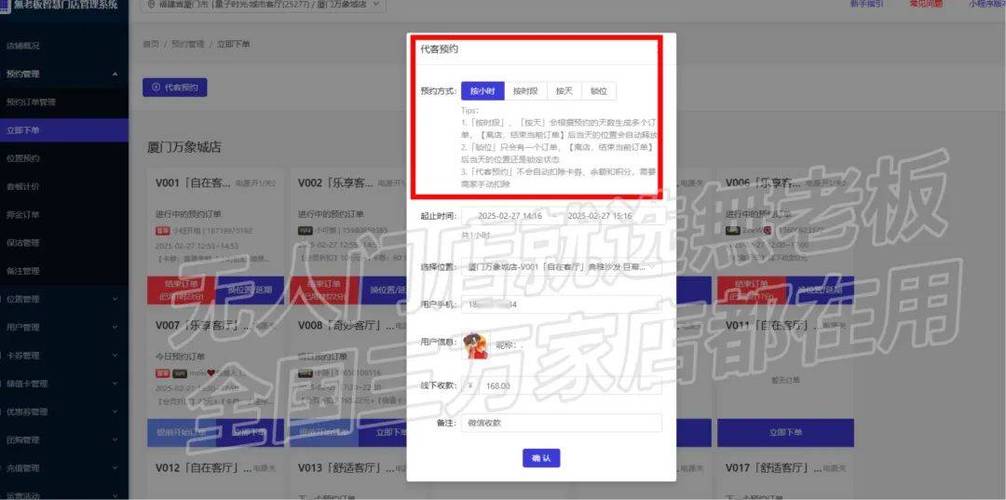Expand the 卡券管理 sidebar chevron
The image size is (1006, 500).
click(x=115, y=356)
